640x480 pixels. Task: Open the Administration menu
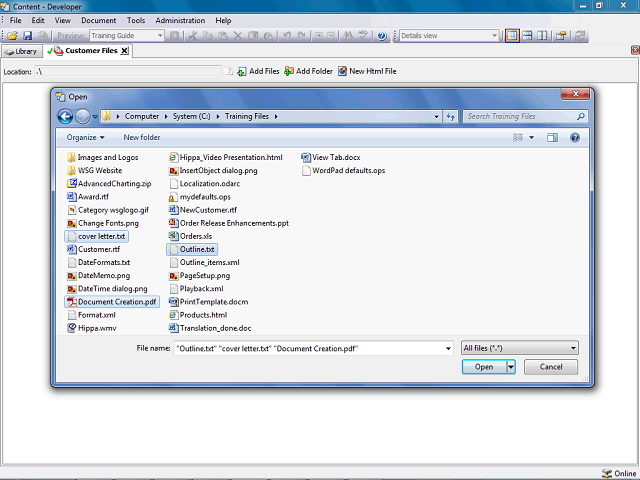[x=180, y=20]
